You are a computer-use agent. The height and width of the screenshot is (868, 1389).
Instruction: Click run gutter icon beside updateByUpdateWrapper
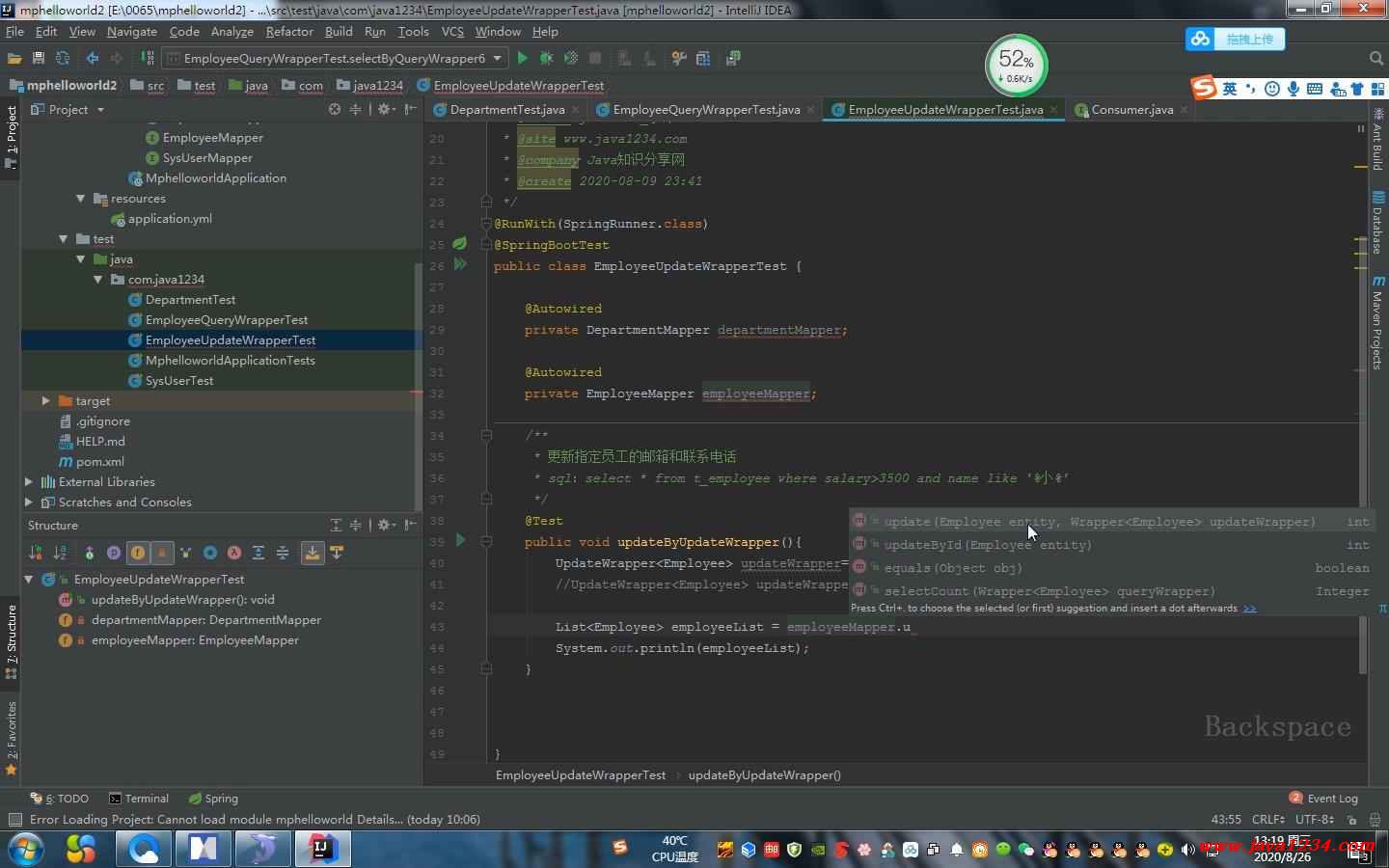point(460,541)
